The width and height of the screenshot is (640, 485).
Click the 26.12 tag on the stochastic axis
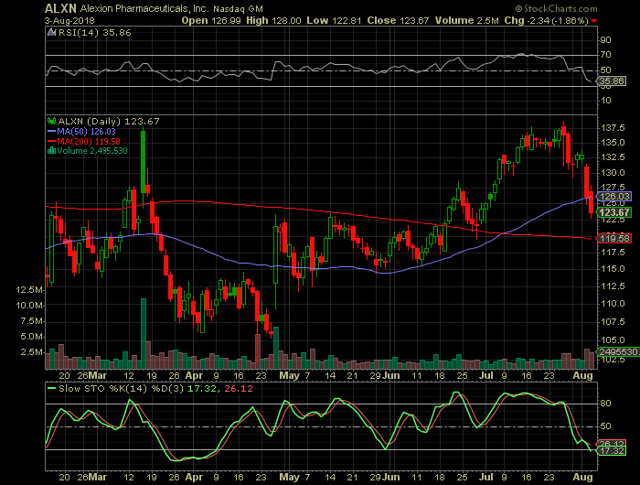[x=611, y=444]
